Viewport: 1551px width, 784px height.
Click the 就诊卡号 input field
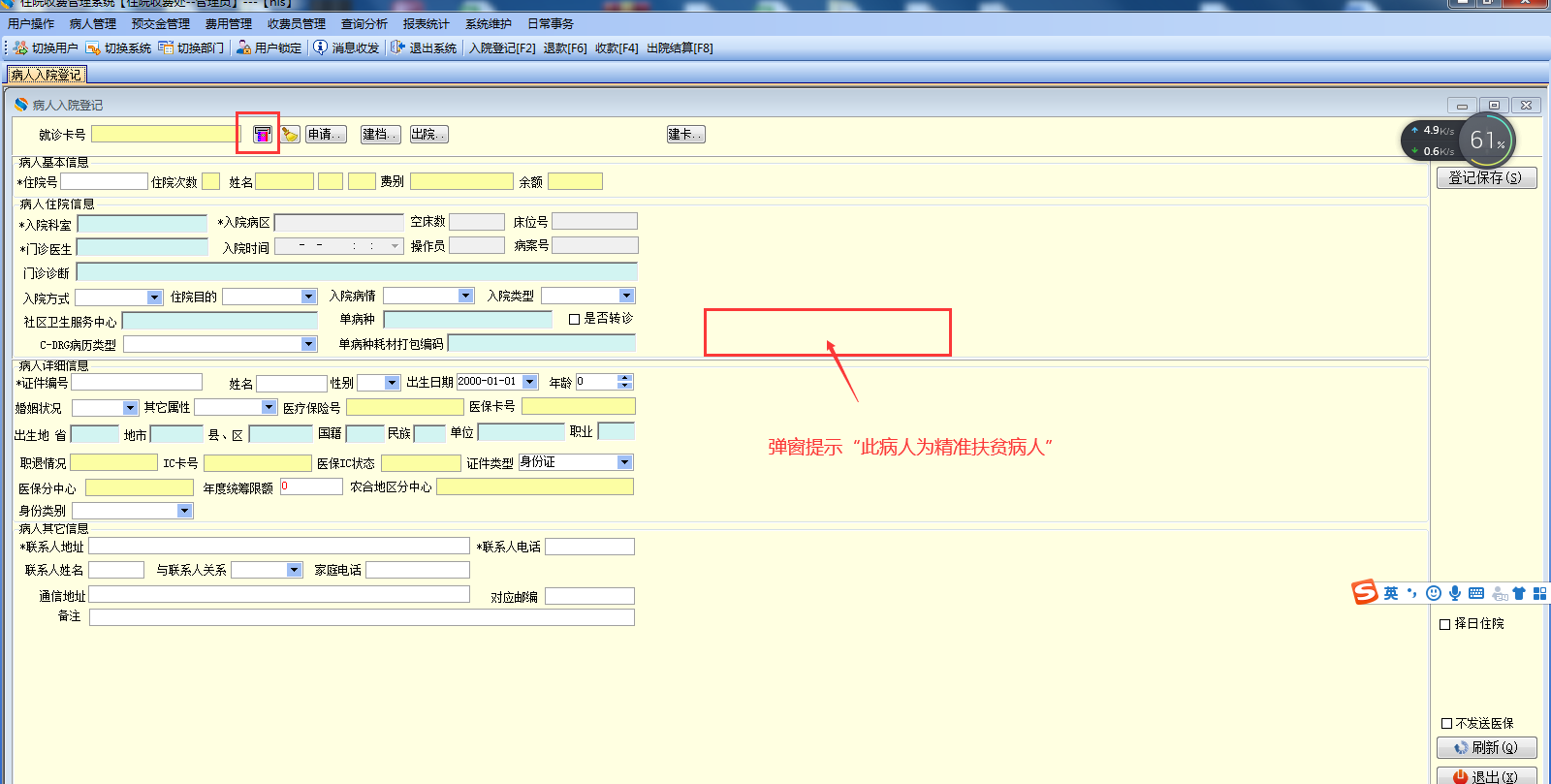(165, 135)
